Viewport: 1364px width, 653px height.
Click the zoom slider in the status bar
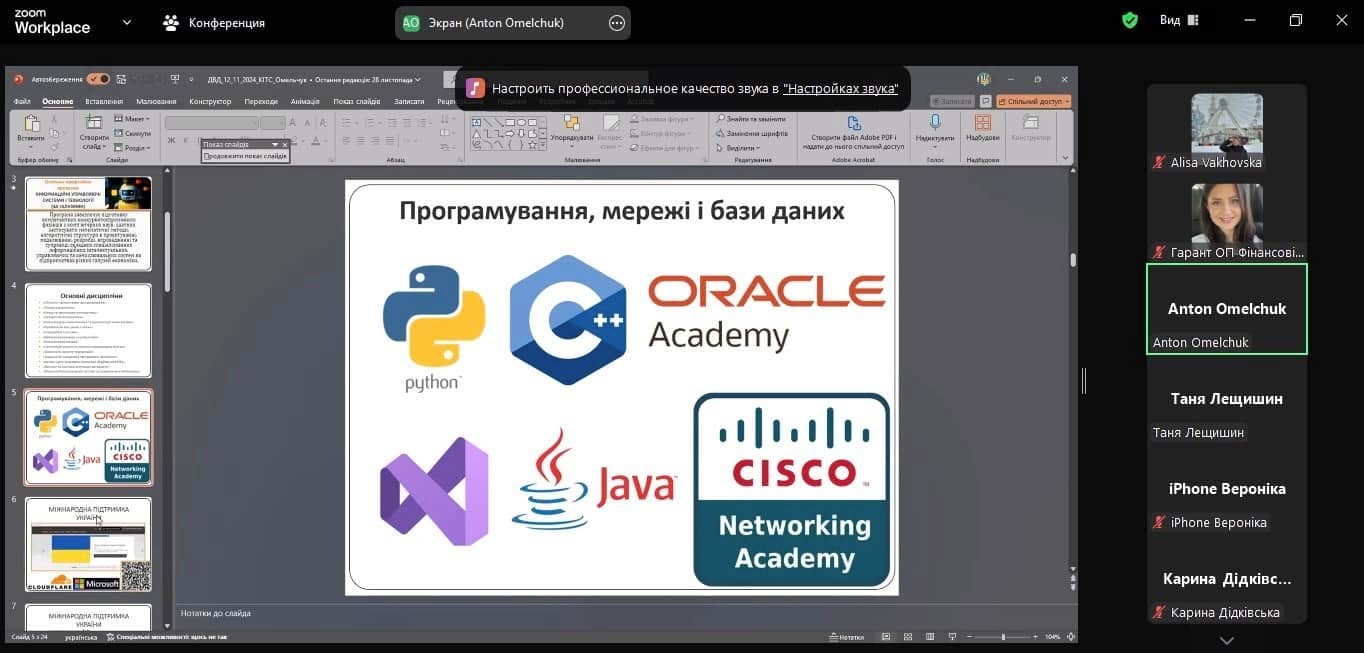click(x=1003, y=637)
